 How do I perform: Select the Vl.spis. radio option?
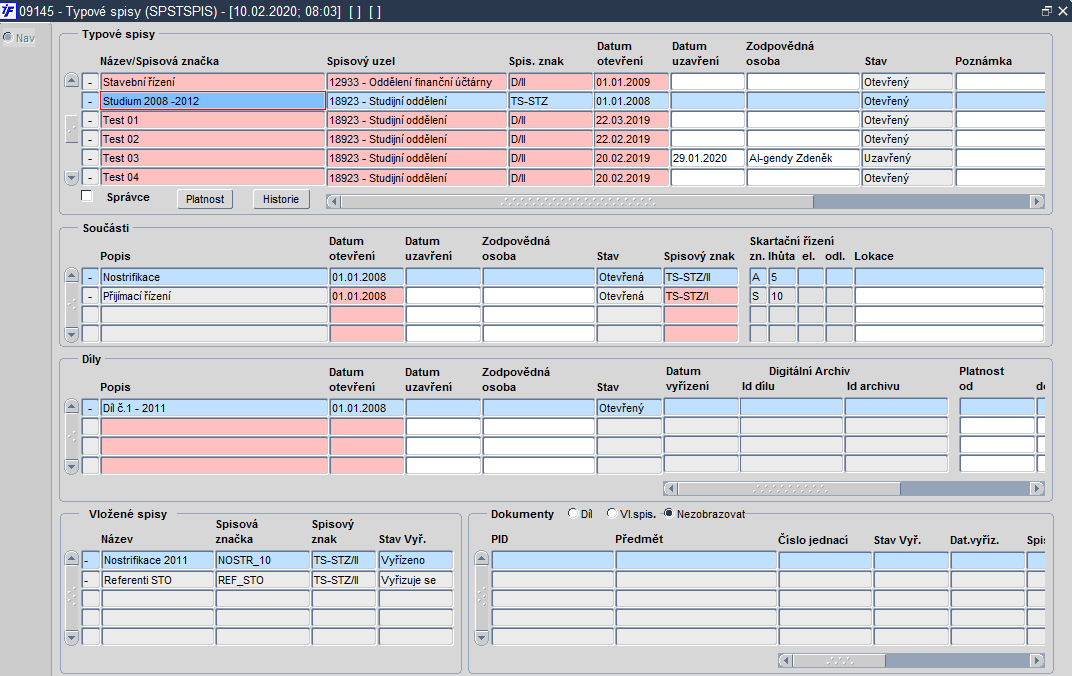click(612, 513)
